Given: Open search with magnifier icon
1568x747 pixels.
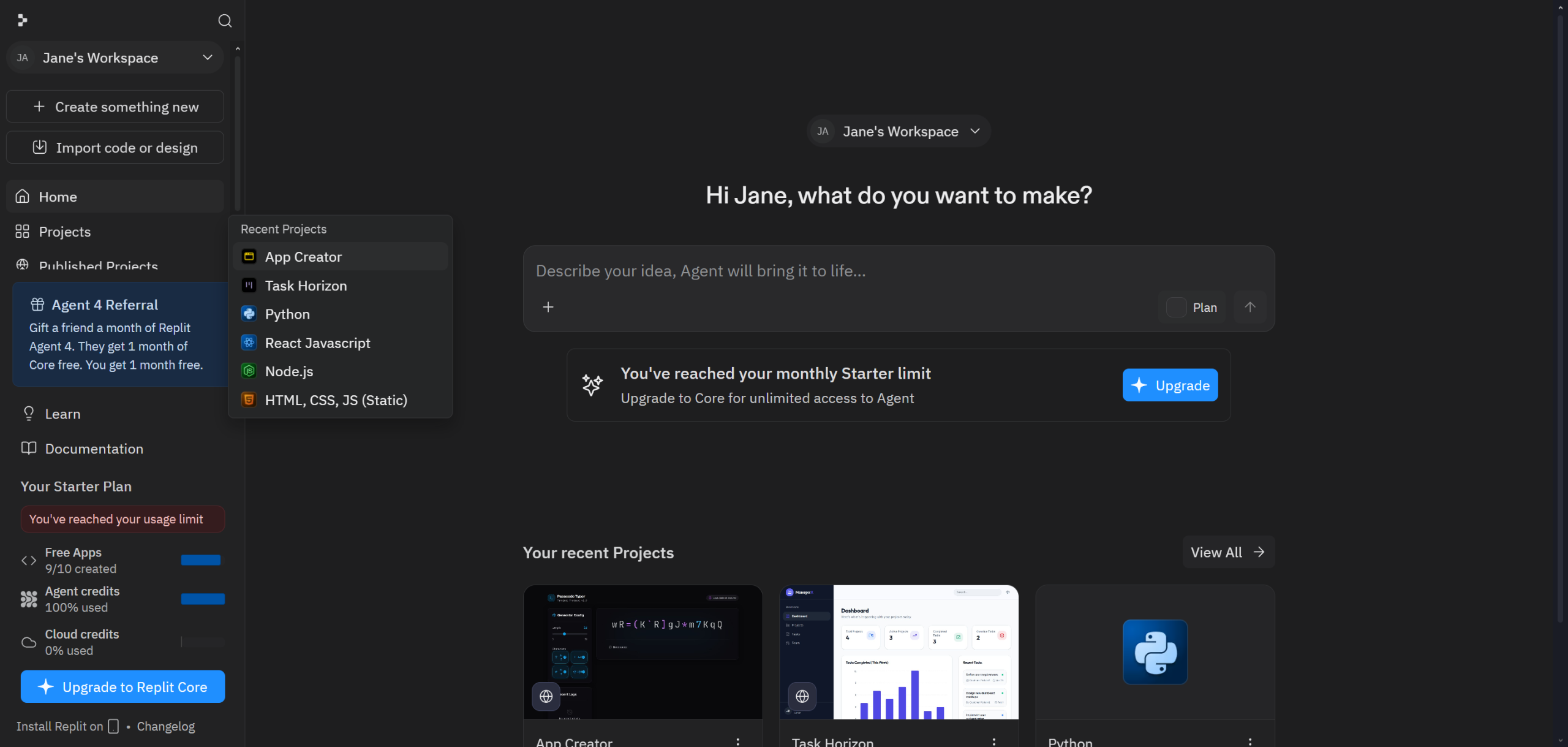Looking at the screenshot, I should click(225, 21).
